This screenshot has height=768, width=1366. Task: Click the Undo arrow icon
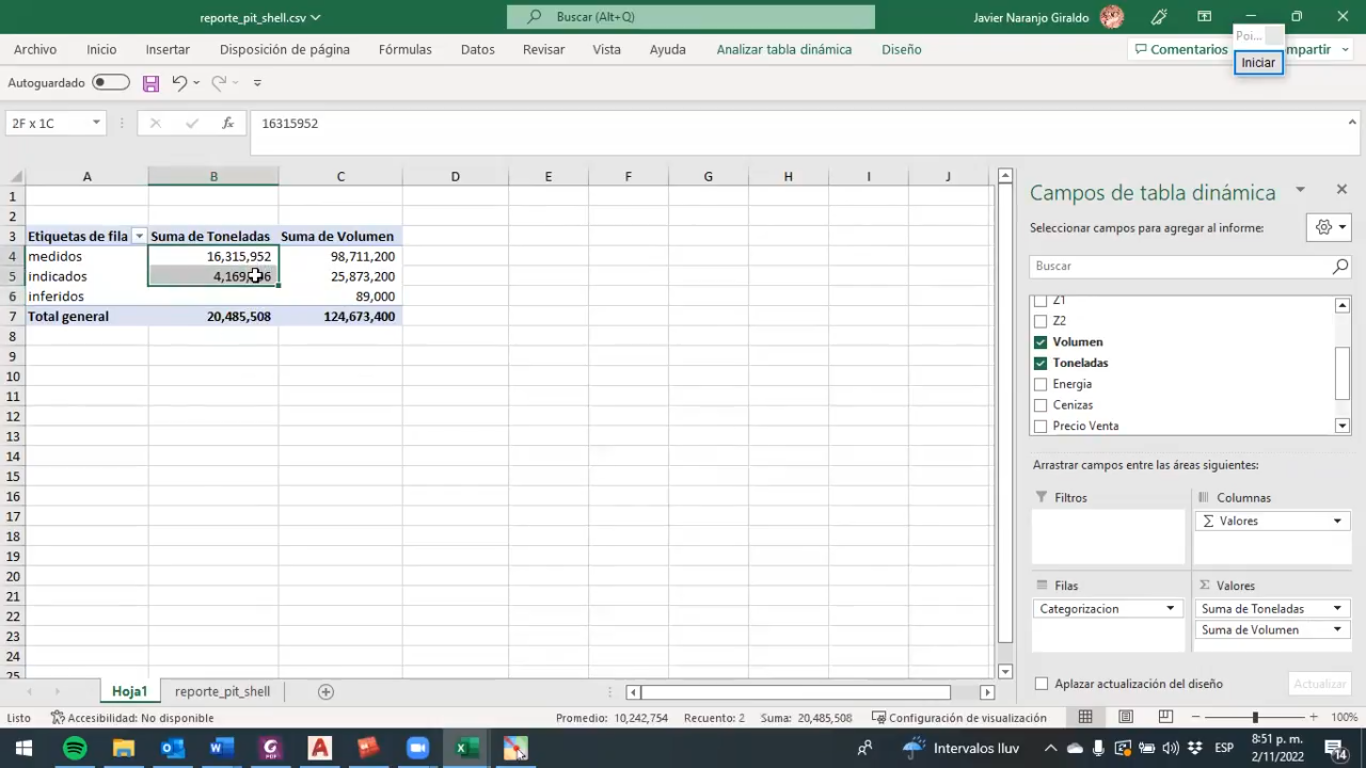tap(179, 83)
